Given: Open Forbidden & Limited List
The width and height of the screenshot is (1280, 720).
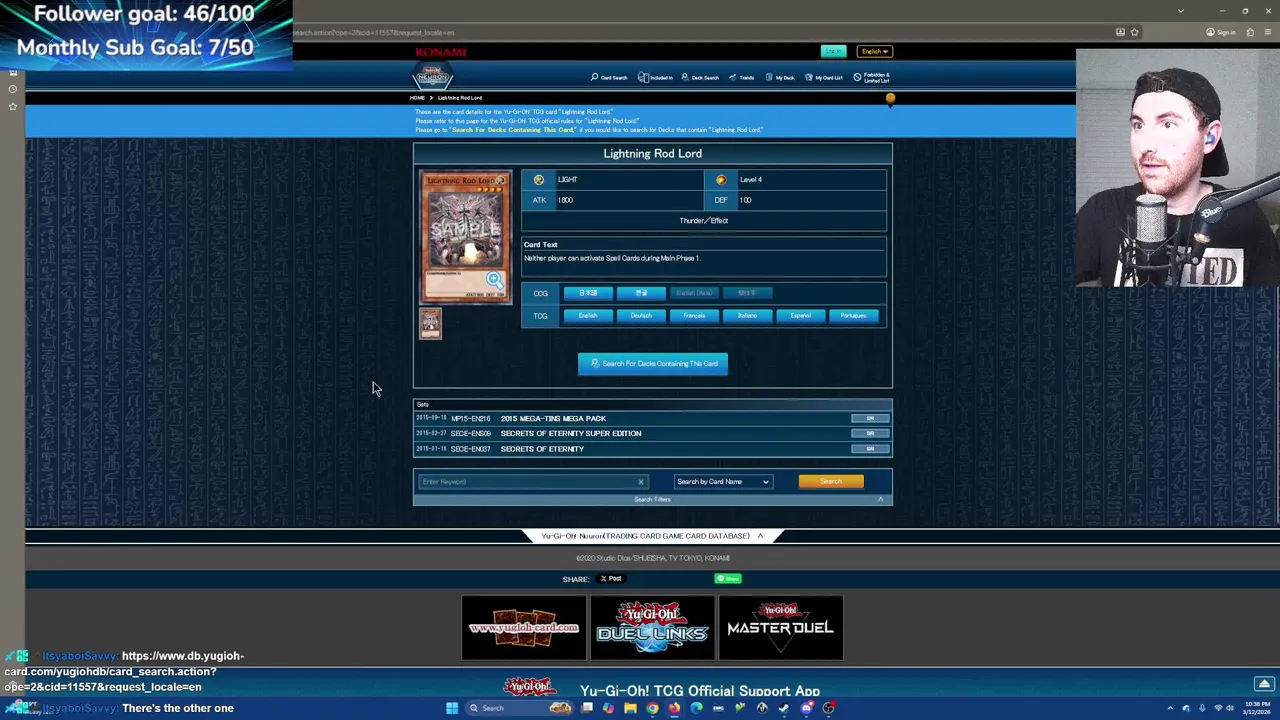Looking at the screenshot, I should coord(871,78).
